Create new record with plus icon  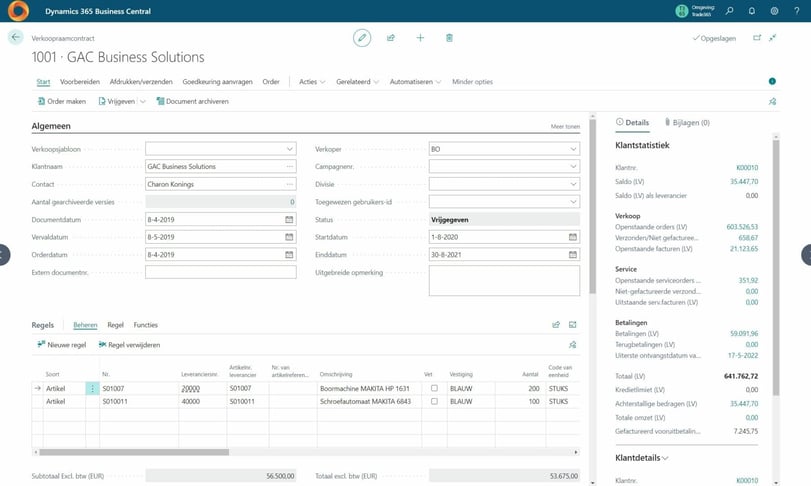point(420,38)
